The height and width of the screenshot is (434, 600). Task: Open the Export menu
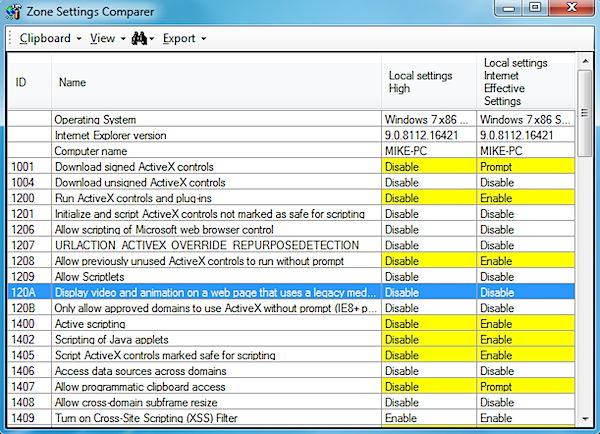point(179,38)
